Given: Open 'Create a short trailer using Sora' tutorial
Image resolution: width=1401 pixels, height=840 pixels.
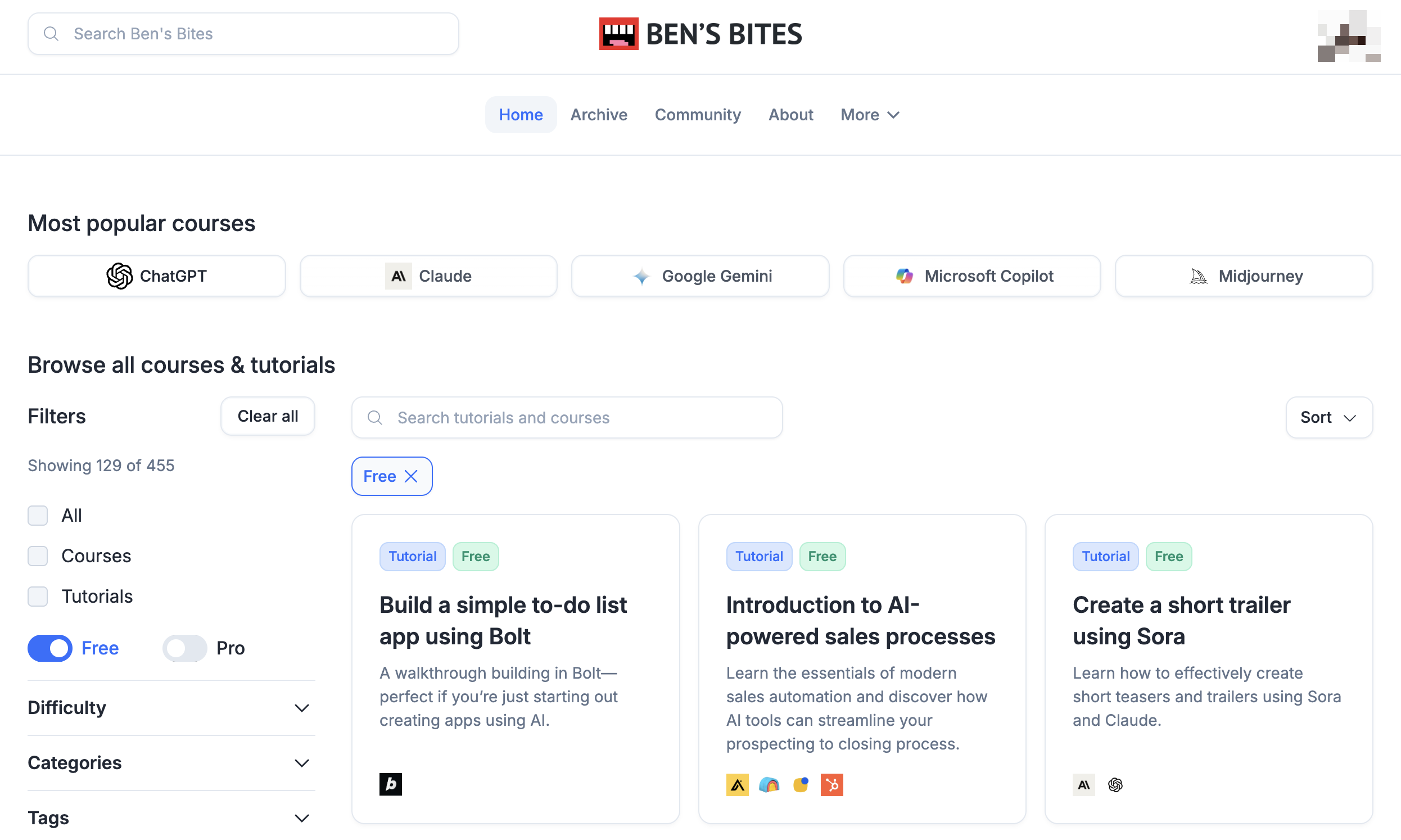Looking at the screenshot, I should (x=1181, y=621).
